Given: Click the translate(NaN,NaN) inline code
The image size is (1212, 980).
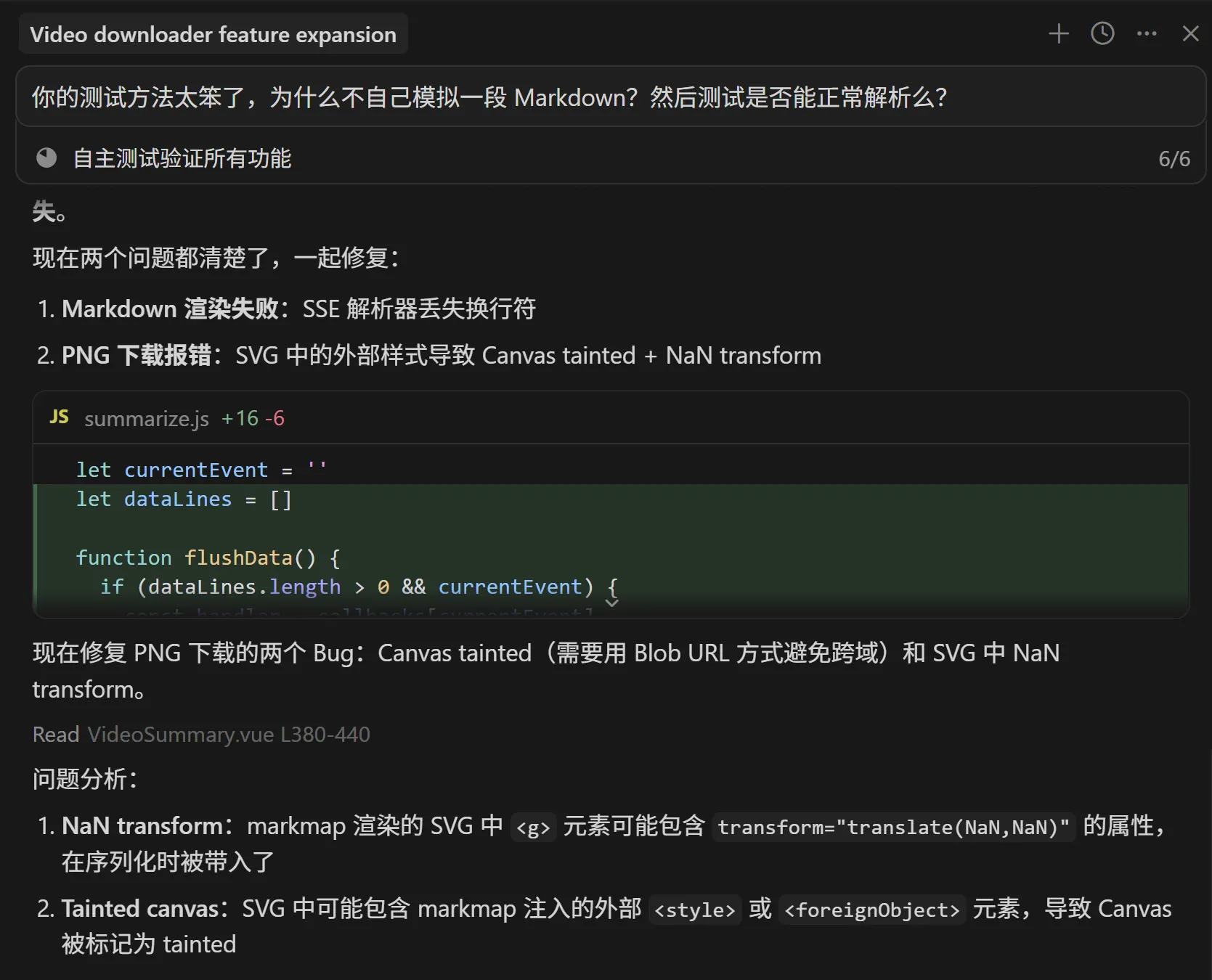Looking at the screenshot, I should click(893, 828).
